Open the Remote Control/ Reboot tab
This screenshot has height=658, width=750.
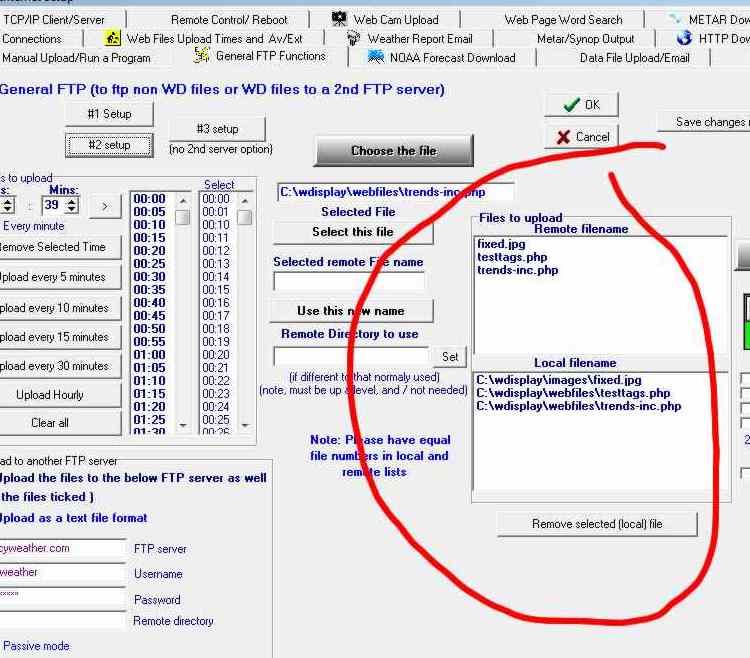pyautogui.click(x=229, y=20)
